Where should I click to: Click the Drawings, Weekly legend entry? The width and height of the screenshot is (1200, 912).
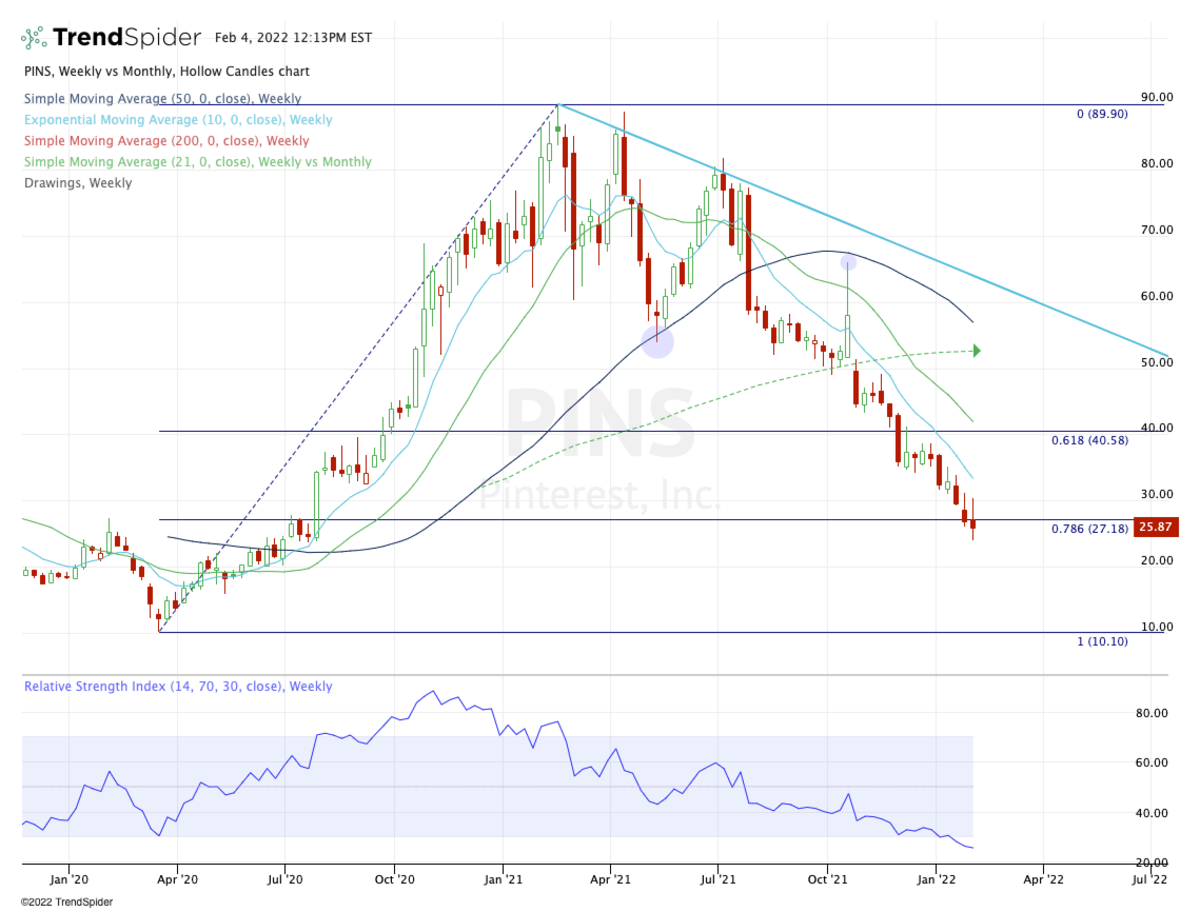point(77,183)
